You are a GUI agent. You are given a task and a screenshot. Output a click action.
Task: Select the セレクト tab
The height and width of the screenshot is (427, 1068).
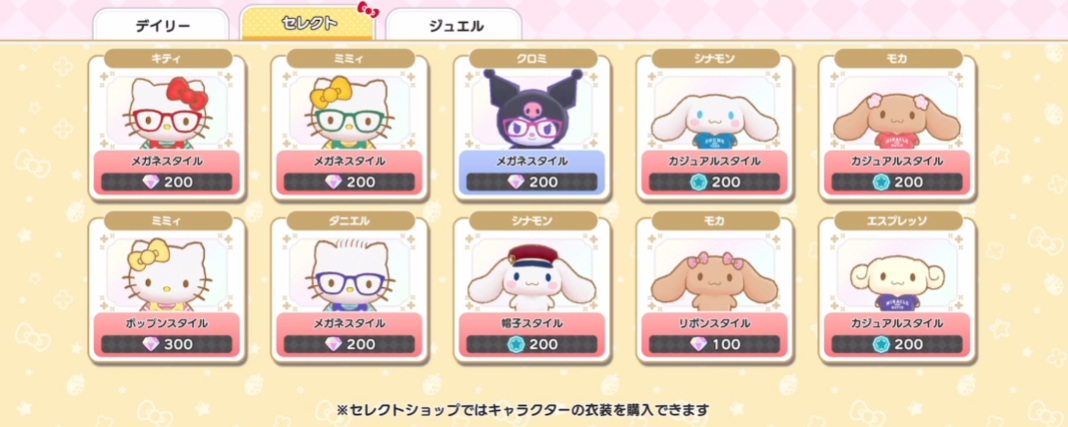point(307,23)
